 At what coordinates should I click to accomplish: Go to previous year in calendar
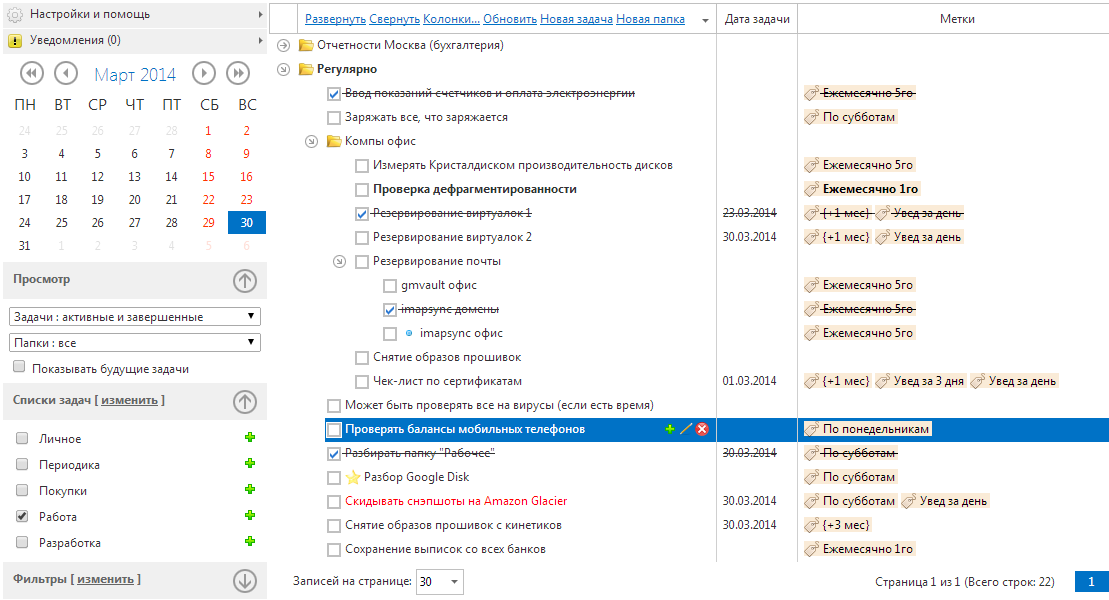pyautogui.click(x=32, y=73)
